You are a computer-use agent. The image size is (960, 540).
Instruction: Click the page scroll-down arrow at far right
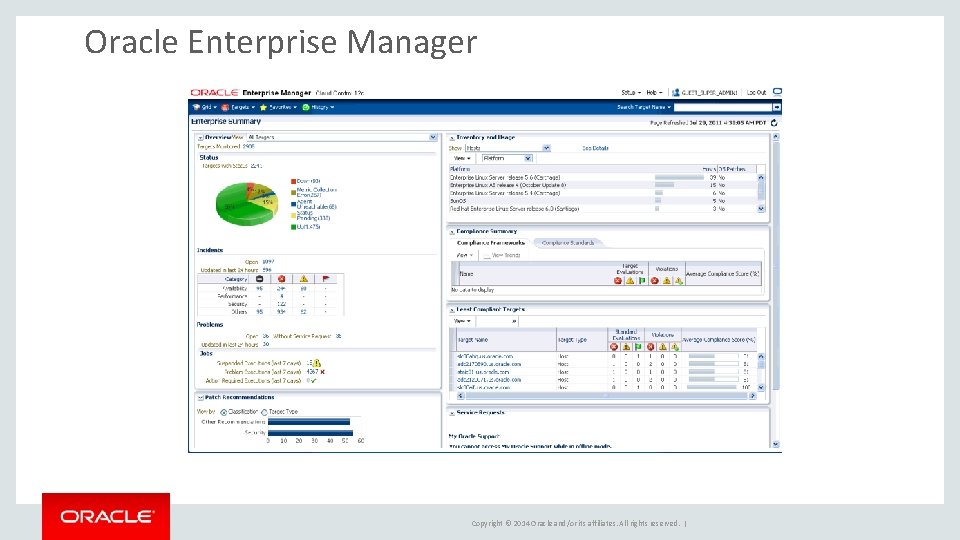[x=776, y=444]
